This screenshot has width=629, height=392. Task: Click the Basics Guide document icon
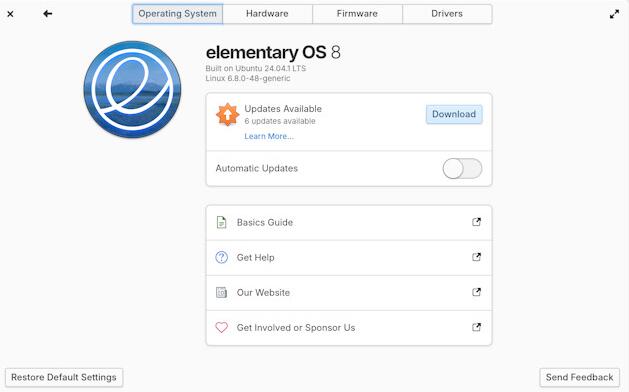pos(221,222)
